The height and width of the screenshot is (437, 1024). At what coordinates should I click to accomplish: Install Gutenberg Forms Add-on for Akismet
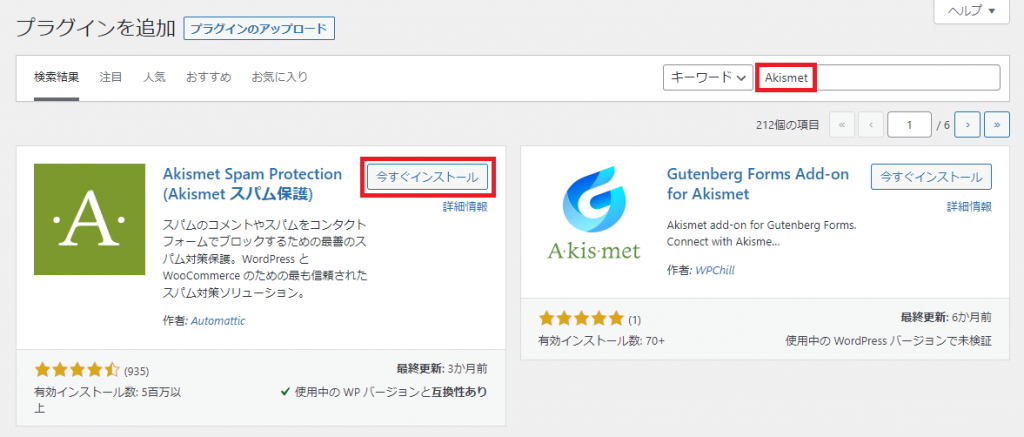coord(931,176)
